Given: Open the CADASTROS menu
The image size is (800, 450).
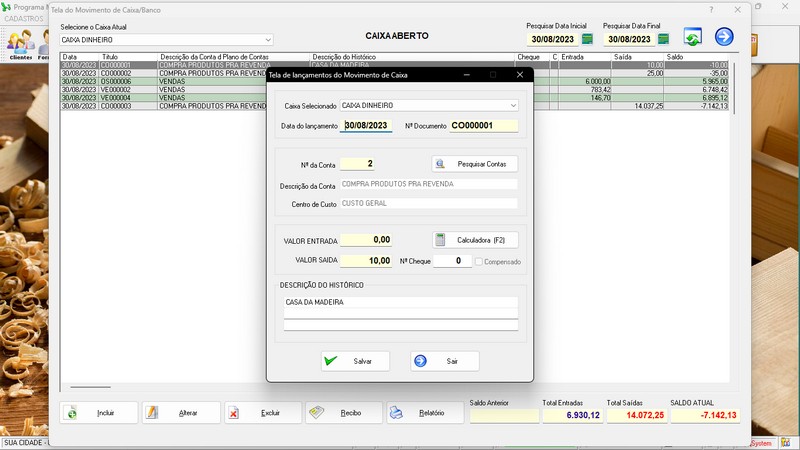Looking at the screenshot, I should [x=22, y=17].
